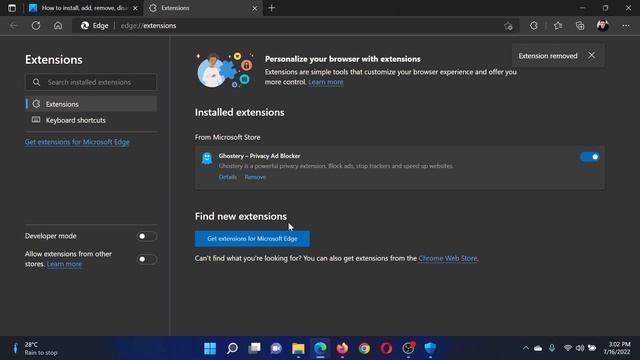Go to the home page

coord(58,26)
